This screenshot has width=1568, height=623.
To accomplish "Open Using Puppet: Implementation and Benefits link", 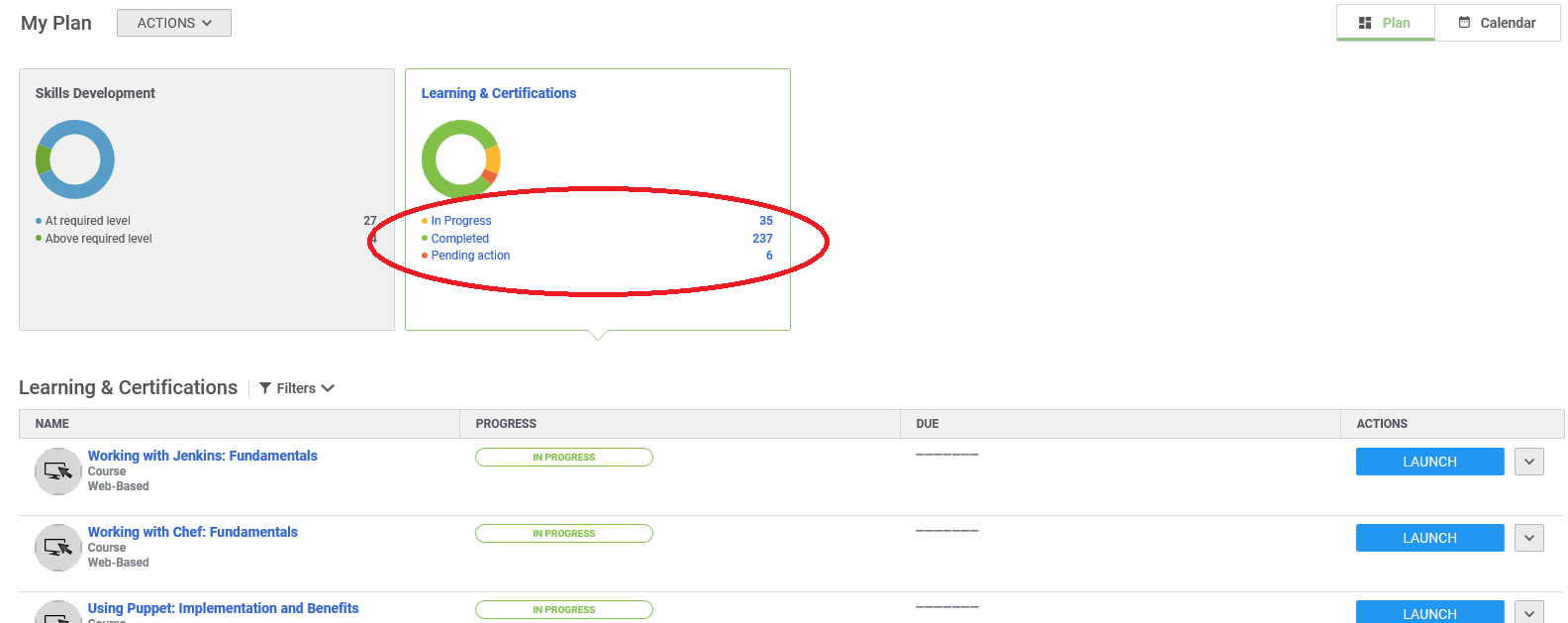I will [223, 608].
